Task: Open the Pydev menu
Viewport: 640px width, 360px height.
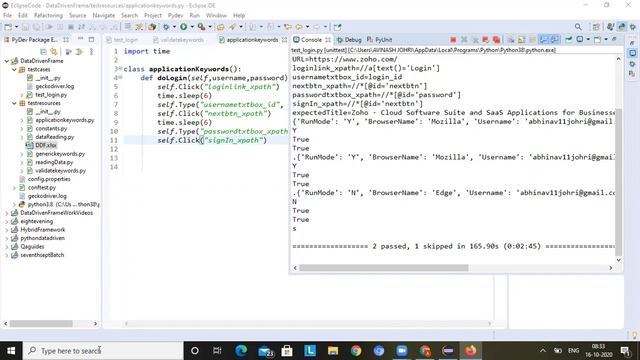Action: tap(175, 16)
